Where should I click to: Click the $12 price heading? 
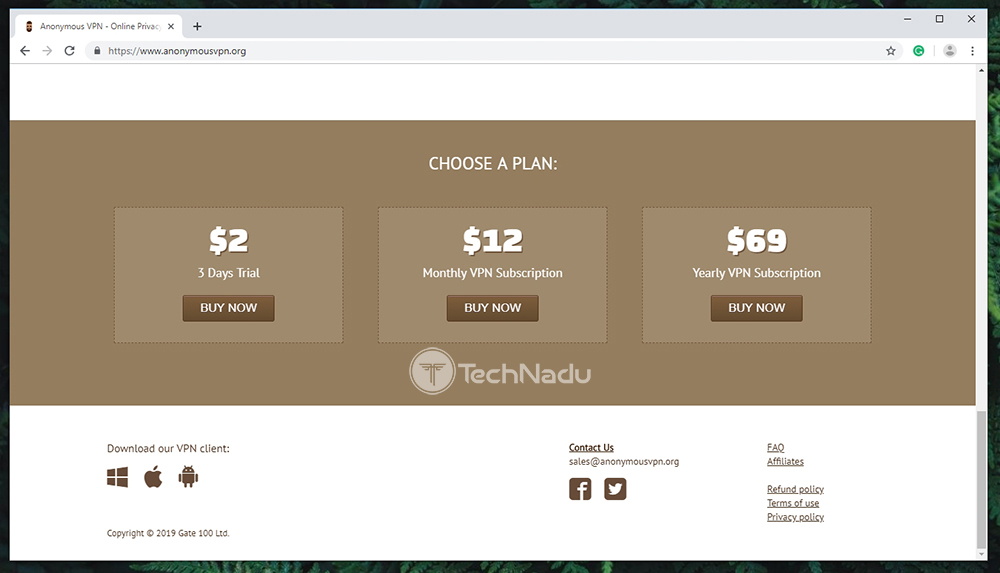[x=492, y=241]
